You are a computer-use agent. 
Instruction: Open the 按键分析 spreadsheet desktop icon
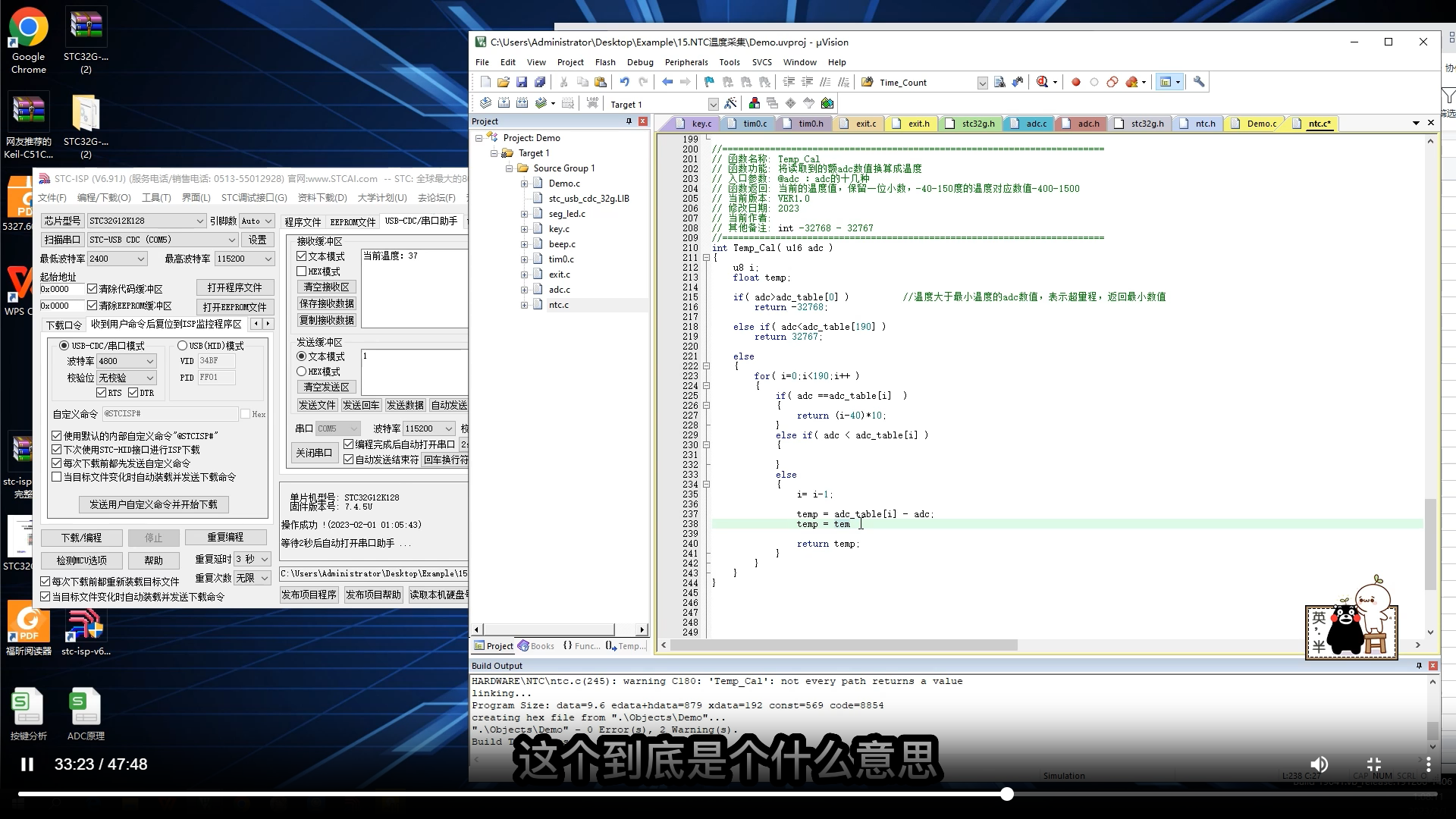(x=28, y=714)
